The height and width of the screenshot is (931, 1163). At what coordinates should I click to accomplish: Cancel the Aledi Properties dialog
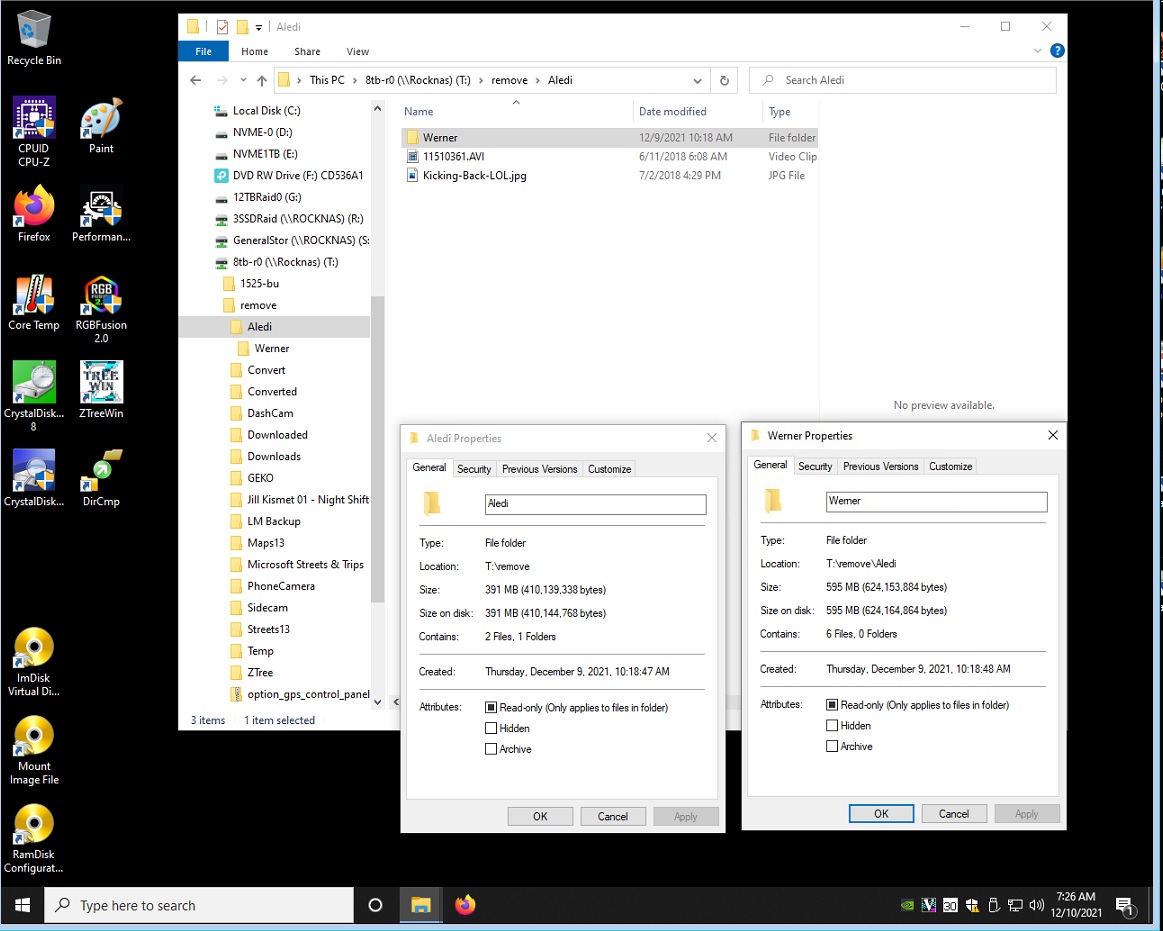[x=612, y=816]
